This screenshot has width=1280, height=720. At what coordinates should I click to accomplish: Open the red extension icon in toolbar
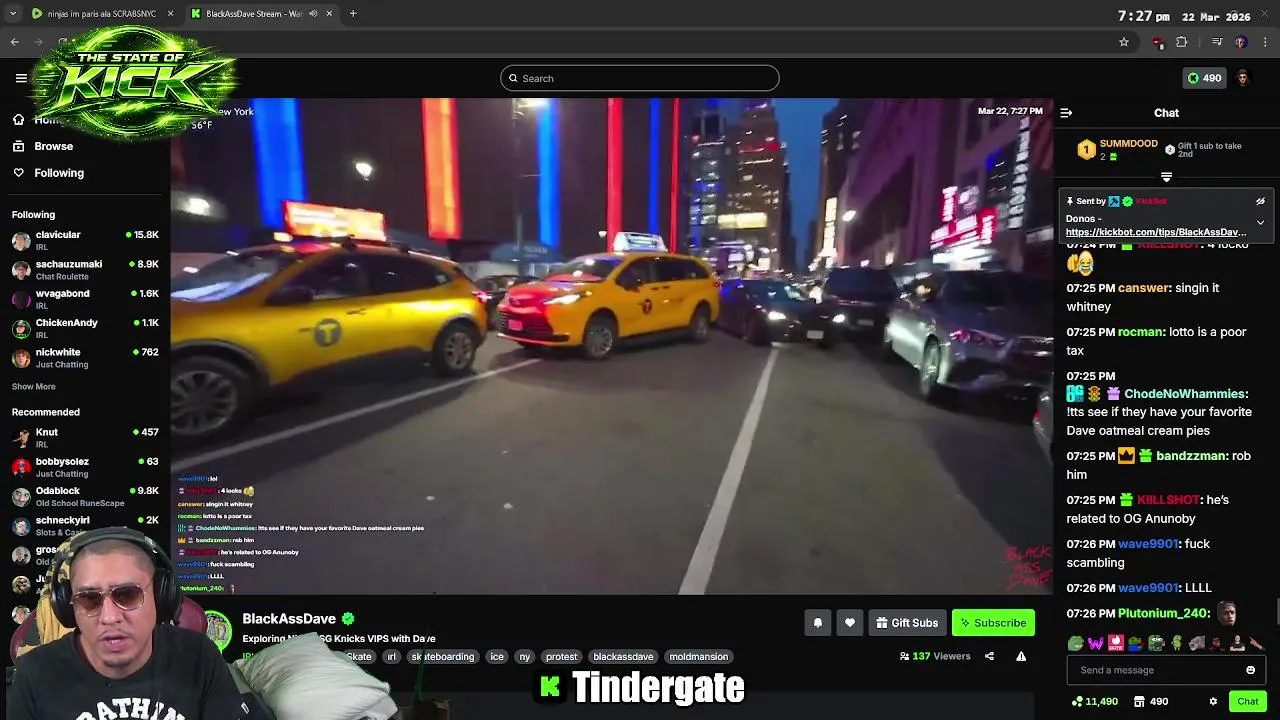(x=1158, y=42)
